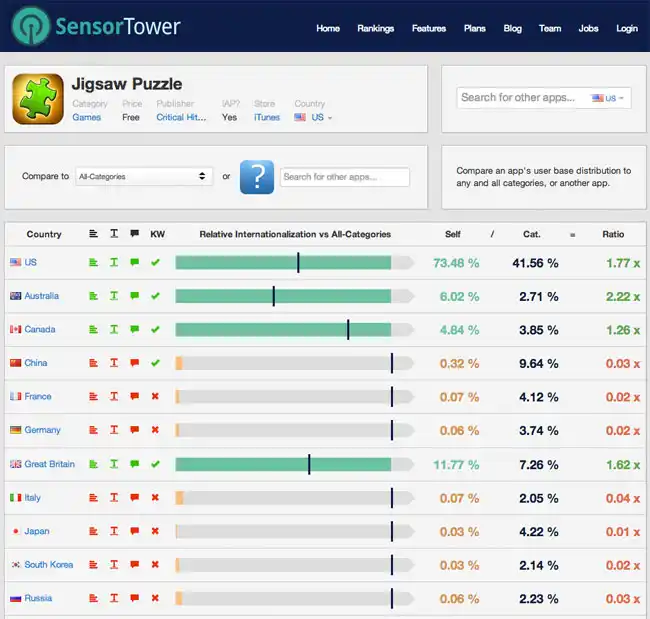The image size is (650, 619).
Task: Click the China Cat. value 9.64 %
Action: tap(538, 364)
